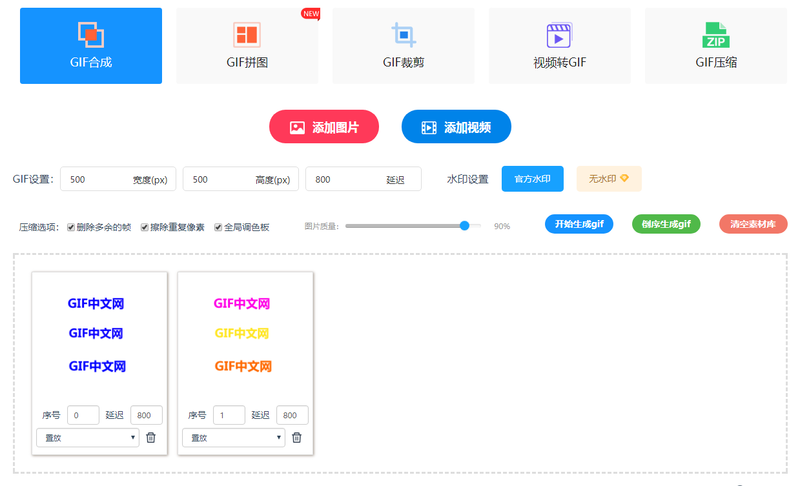Click the 压缩选项: label
The height and width of the screenshot is (486, 800).
[x=39, y=227]
